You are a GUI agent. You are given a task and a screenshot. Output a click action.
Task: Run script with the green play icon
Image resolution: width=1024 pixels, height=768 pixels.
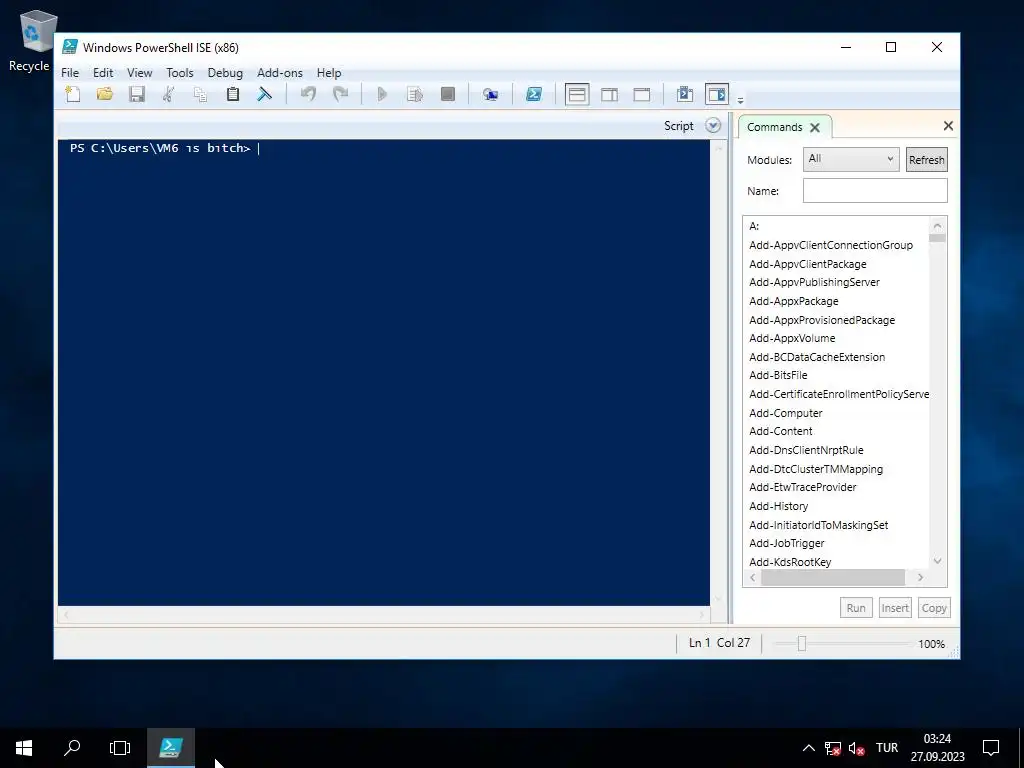coord(383,94)
